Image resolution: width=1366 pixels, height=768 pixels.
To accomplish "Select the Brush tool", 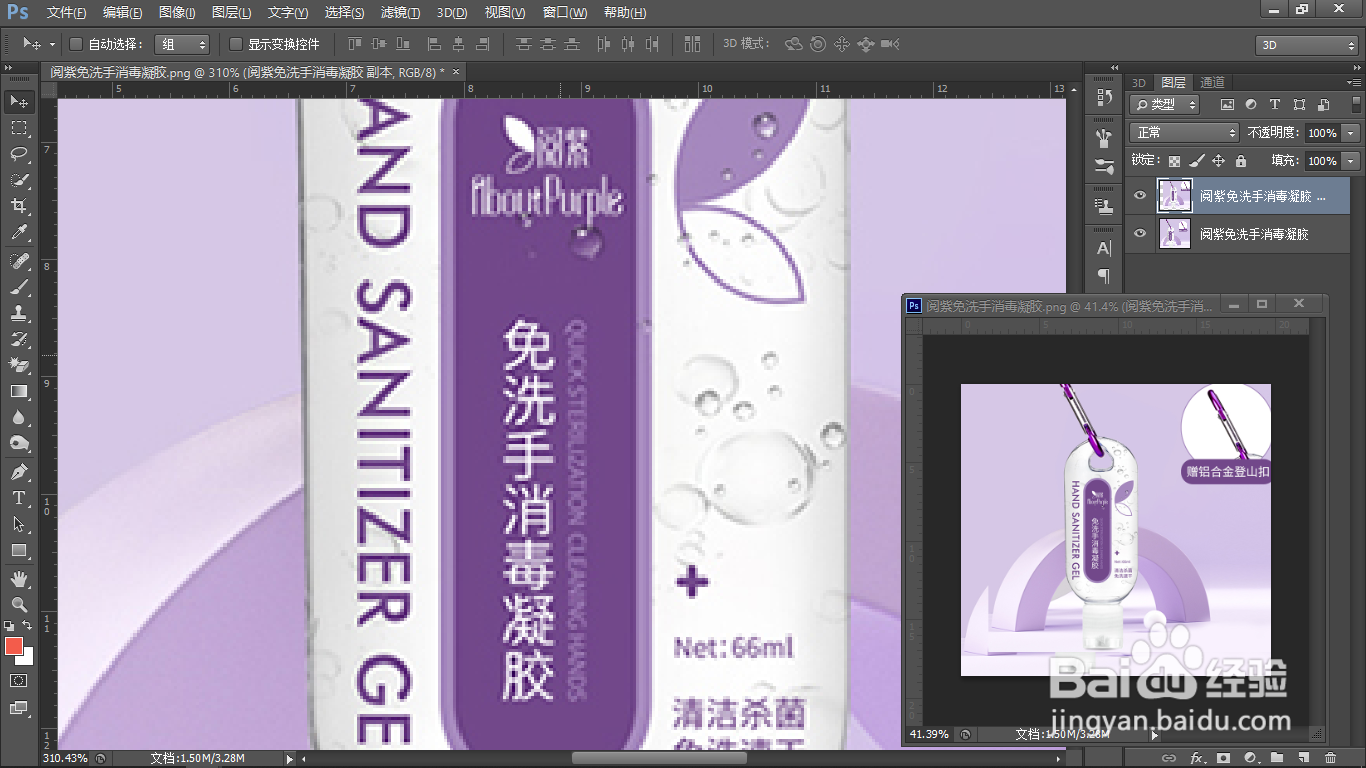I will [x=19, y=287].
